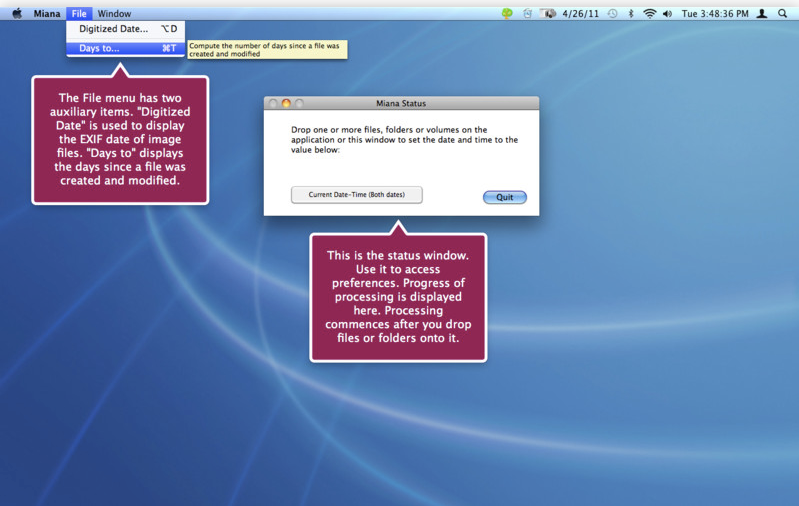Click the green tree menu bar icon
Viewport: 799px width, 506px height.
click(507, 14)
